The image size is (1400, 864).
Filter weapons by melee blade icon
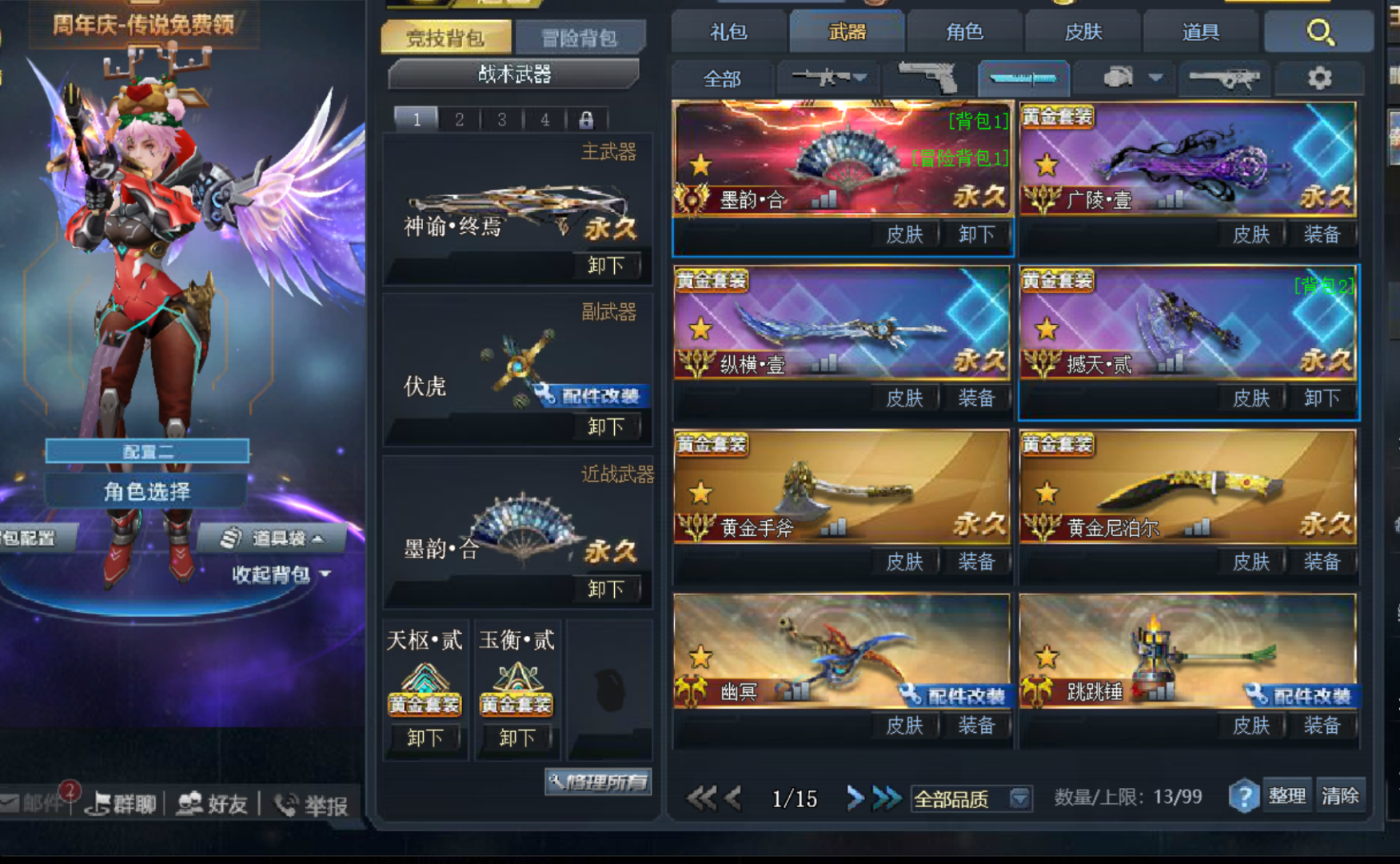1023,78
